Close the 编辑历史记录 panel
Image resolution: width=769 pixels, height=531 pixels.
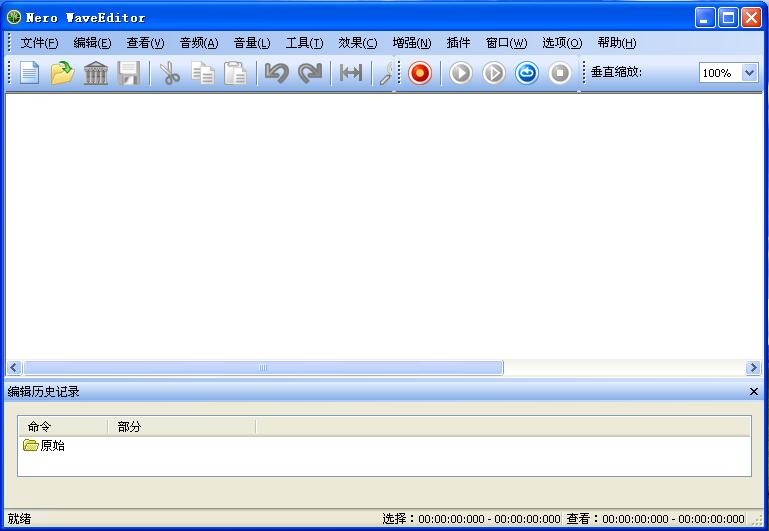tap(754, 391)
